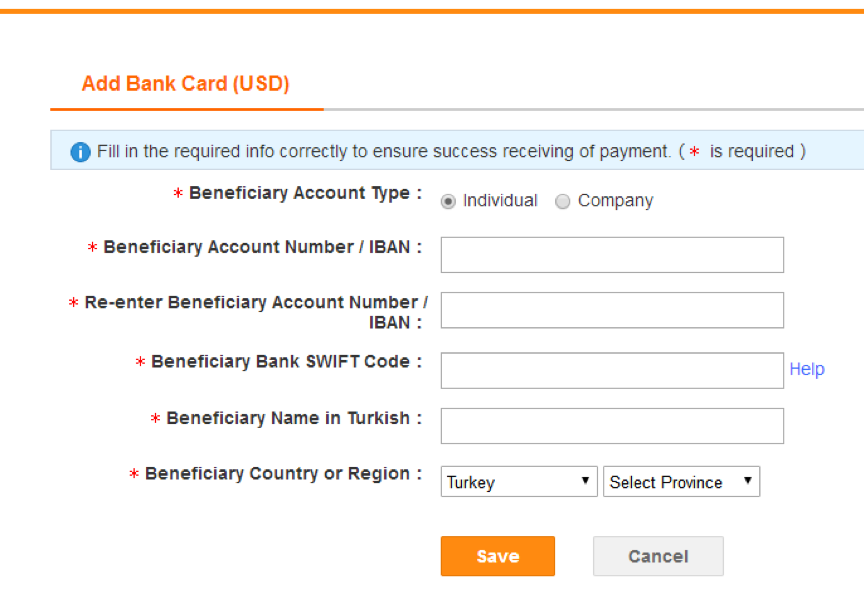Click the blue info icon in the notice banner
Viewport: 864px width, 593px height.
(80, 152)
